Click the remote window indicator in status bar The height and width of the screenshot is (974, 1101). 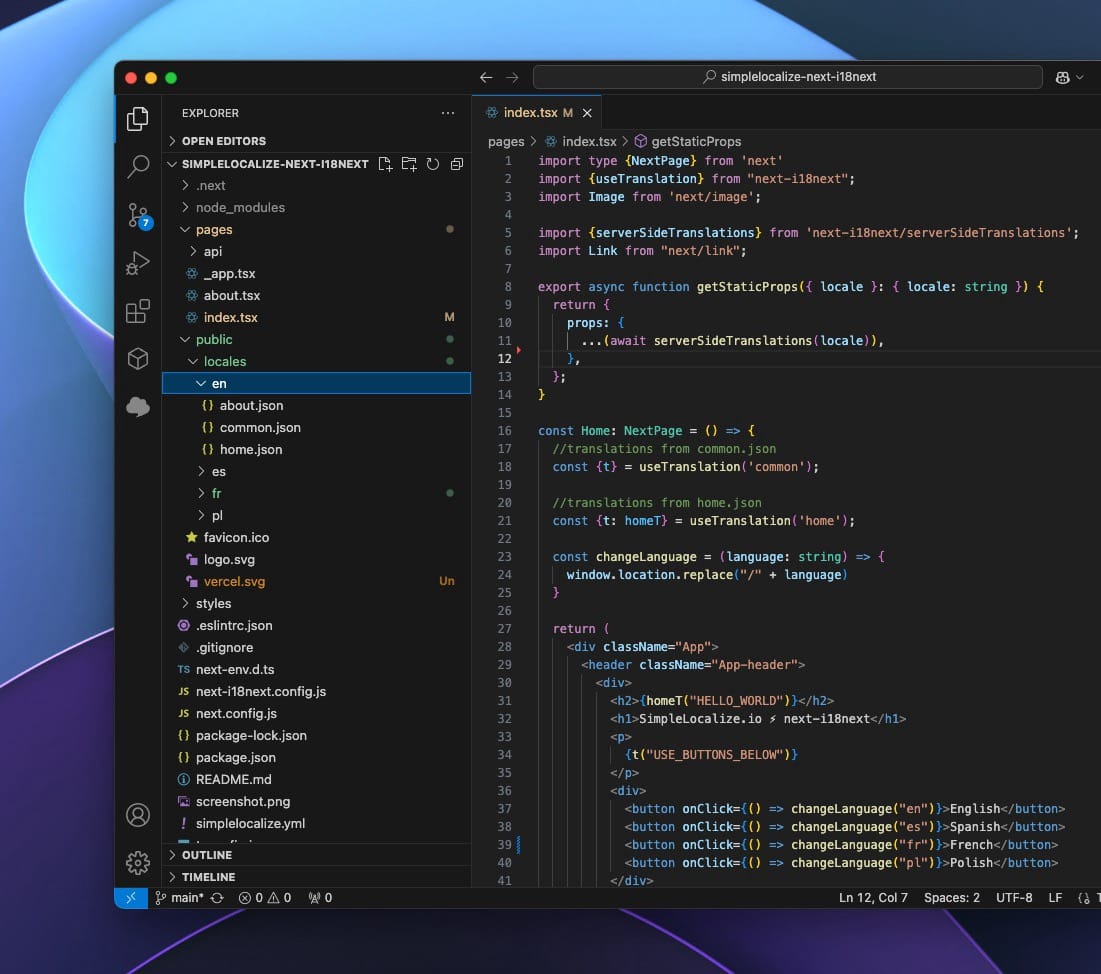(x=131, y=897)
